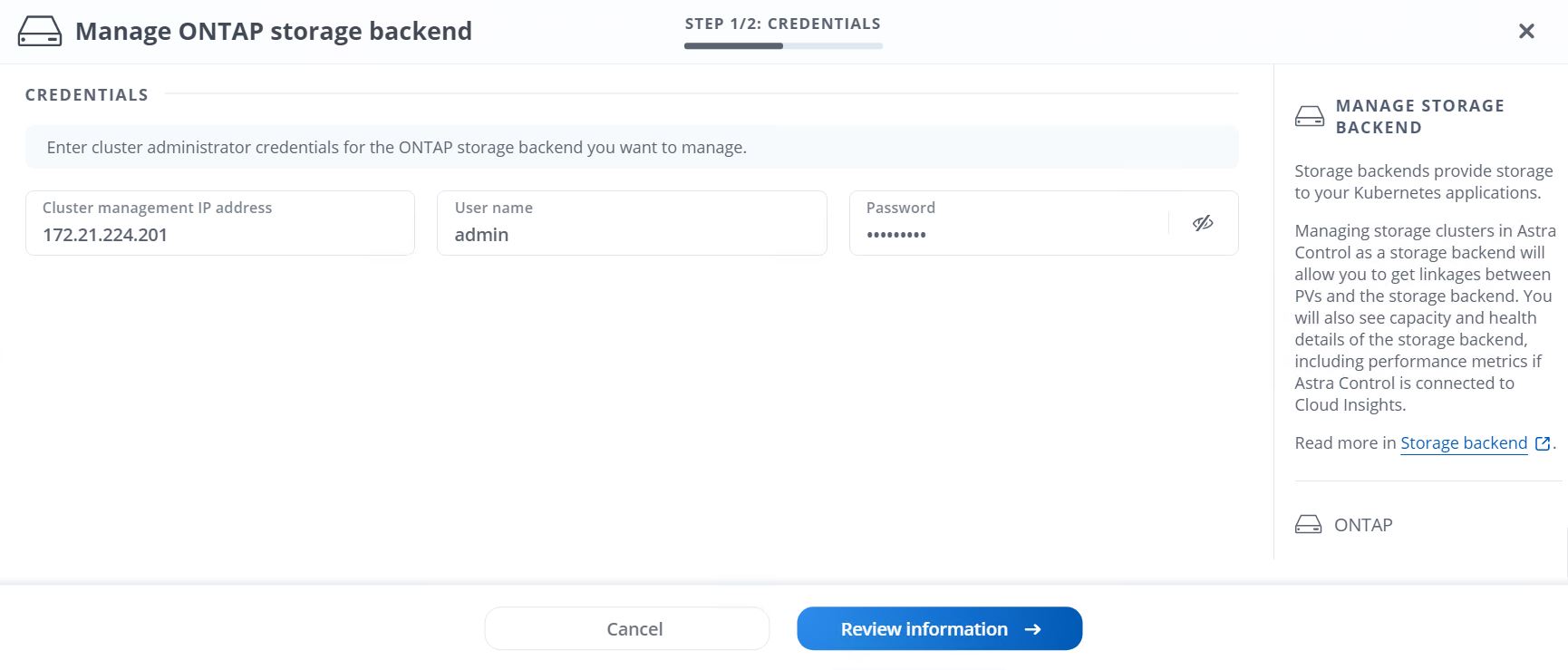
Task: Close the Manage ONTAP storage backend dialog
Action: pyautogui.click(x=1526, y=32)
